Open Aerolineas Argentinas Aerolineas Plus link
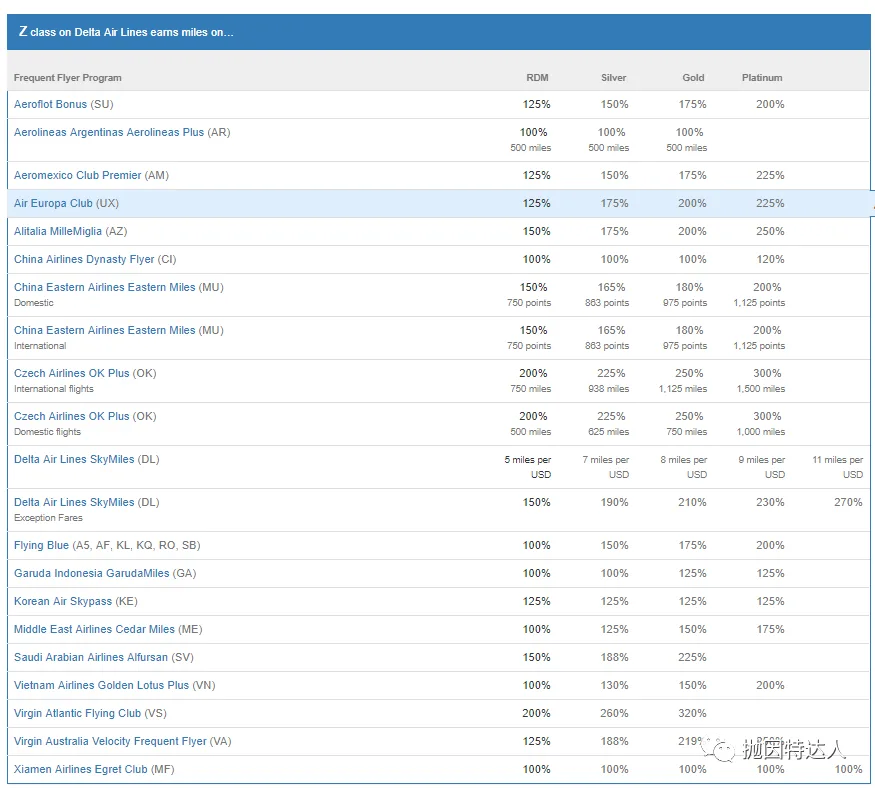The image size is (875, 788). click(109, 132)
